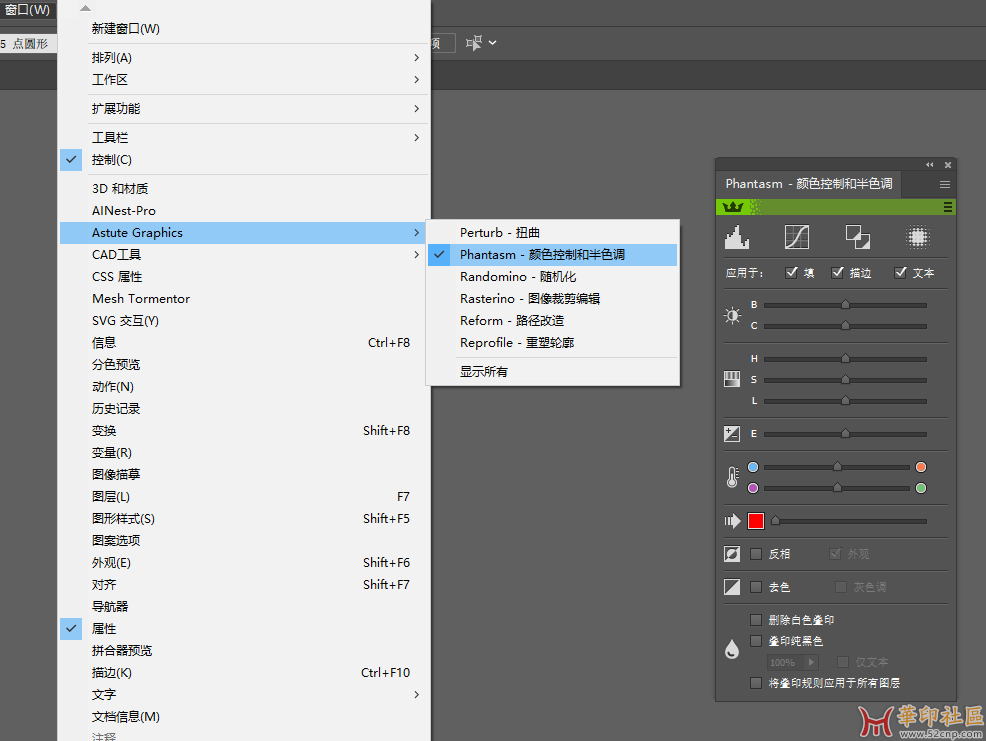Click the shift-to-color arrow icon

tap(732, 521)
